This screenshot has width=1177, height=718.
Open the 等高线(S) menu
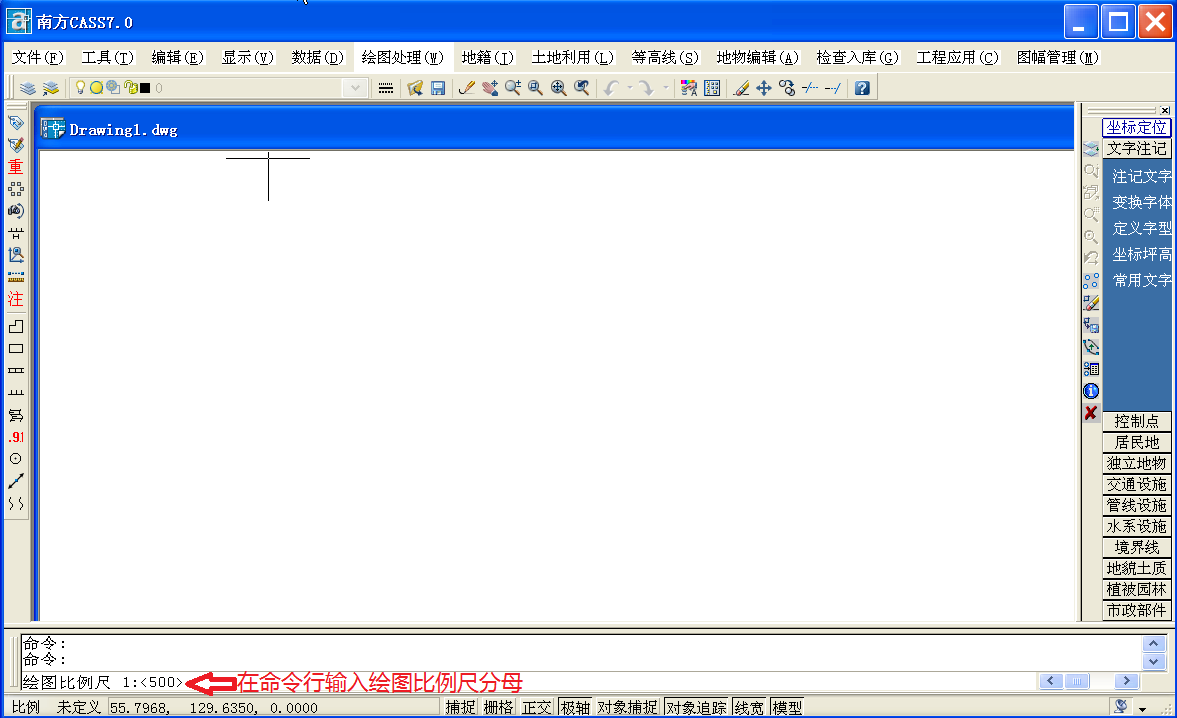[x=664, y=58]
